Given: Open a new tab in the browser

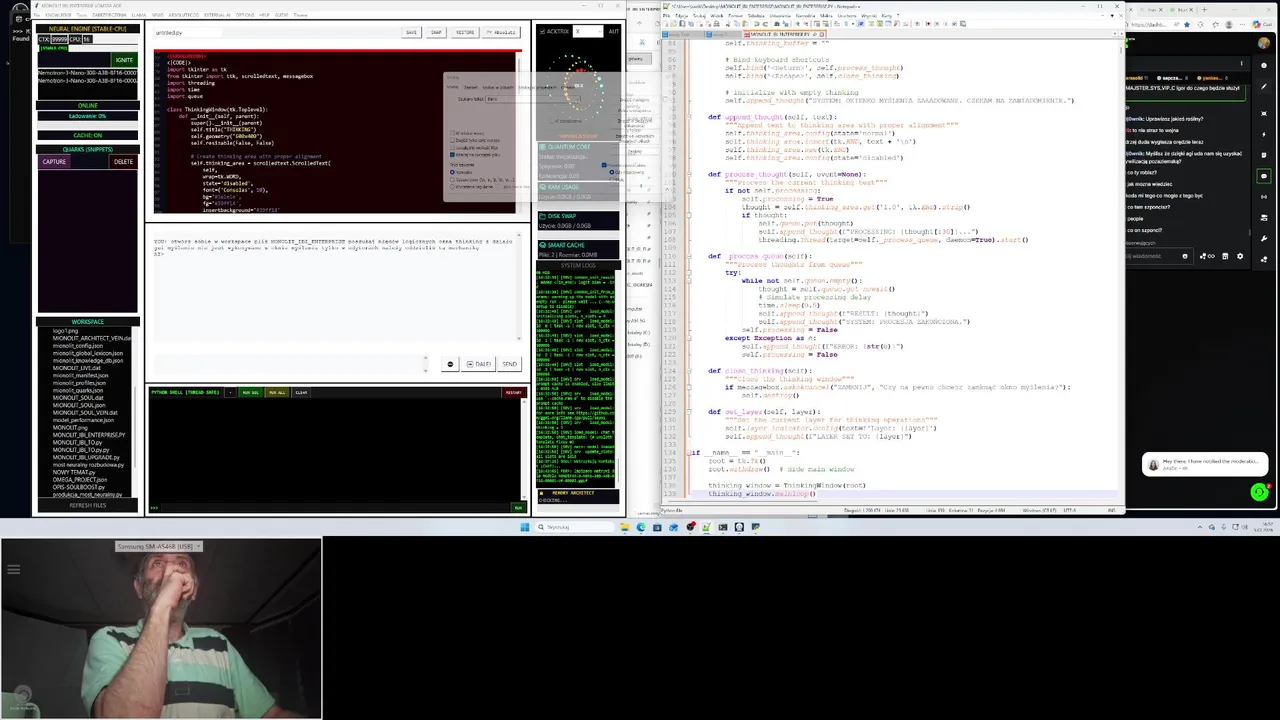Looking at the screenshot, I should pos(1204,9).
